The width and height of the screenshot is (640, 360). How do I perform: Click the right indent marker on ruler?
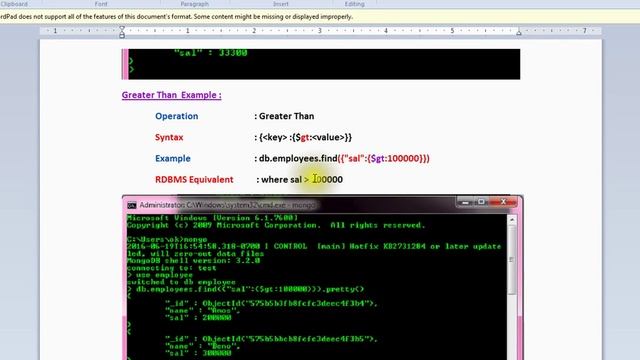coord(519,32)
